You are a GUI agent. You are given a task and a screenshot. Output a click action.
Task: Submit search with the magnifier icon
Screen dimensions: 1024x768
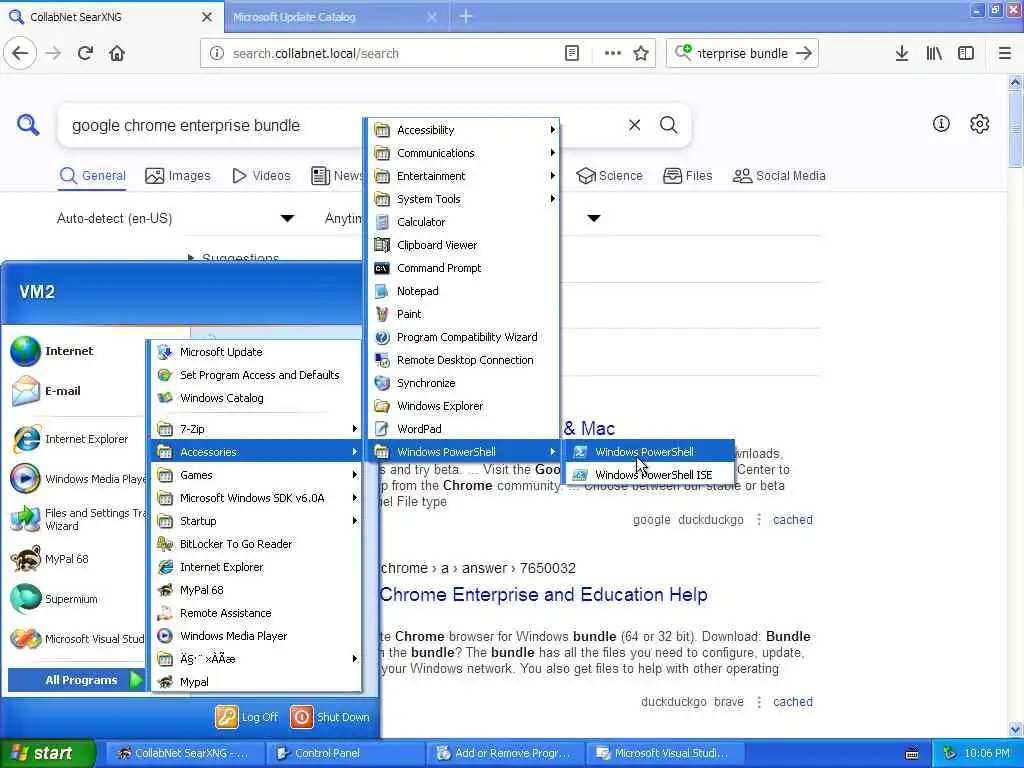[x=668, y=125]
